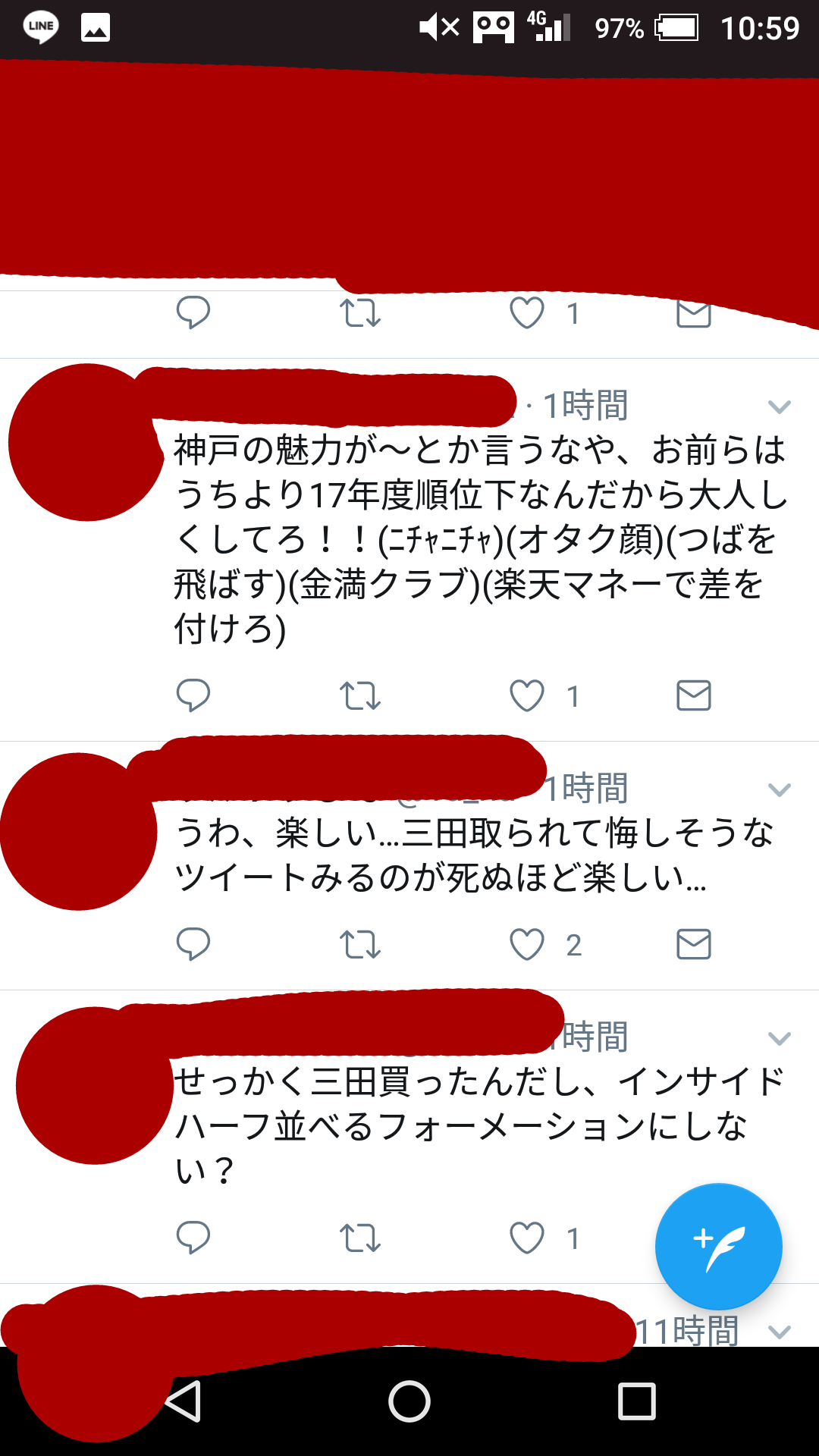This screenshot has width=819, height=1456.
Task: Share the 神戸の魅力が tweet via message icon
Action: click(x=693, y=695)
